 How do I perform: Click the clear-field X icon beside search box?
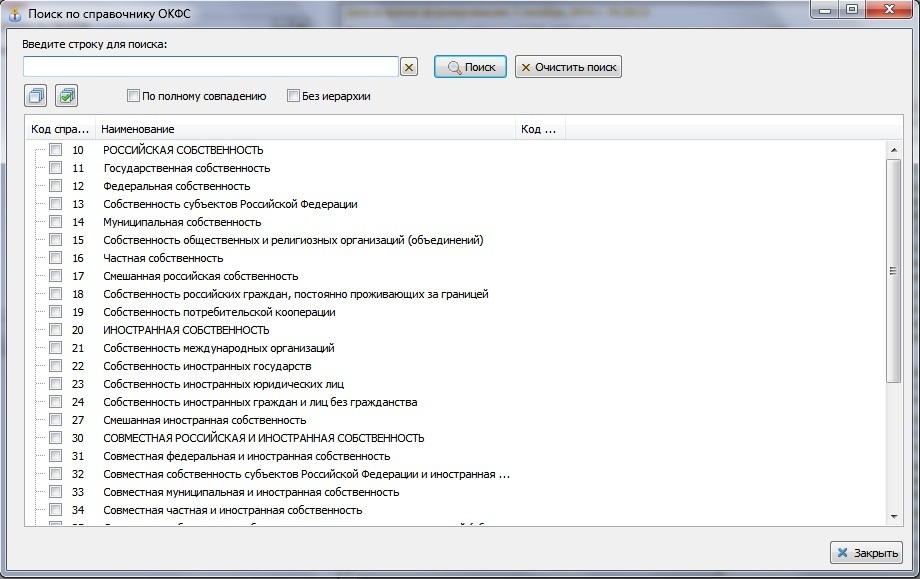[x=408, y=67]
